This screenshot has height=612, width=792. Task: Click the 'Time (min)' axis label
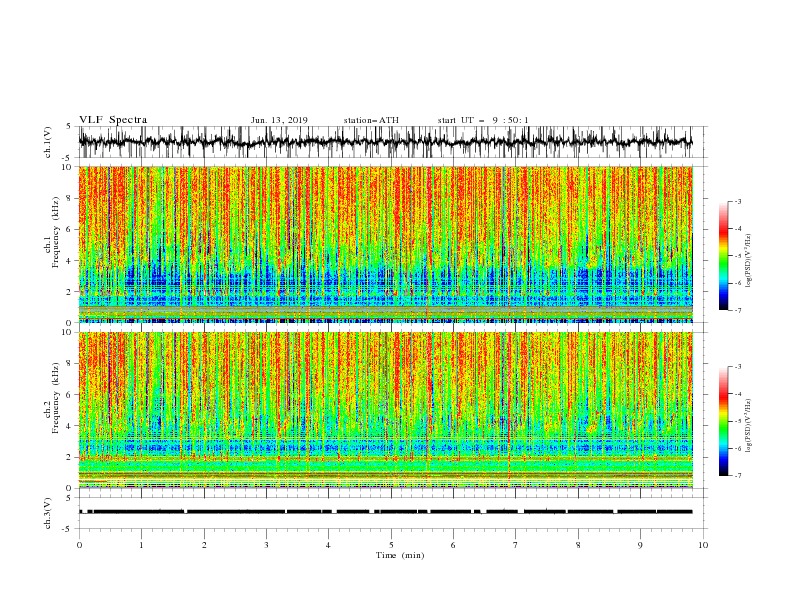[400, 555]
